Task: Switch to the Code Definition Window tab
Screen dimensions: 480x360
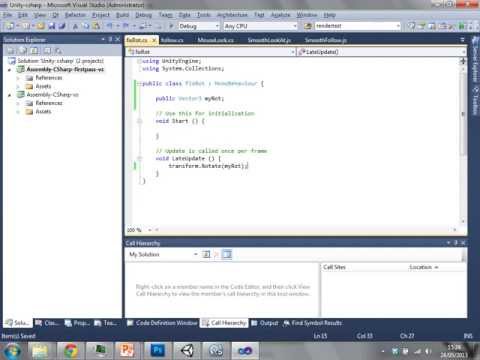Action: coord(162,323)
